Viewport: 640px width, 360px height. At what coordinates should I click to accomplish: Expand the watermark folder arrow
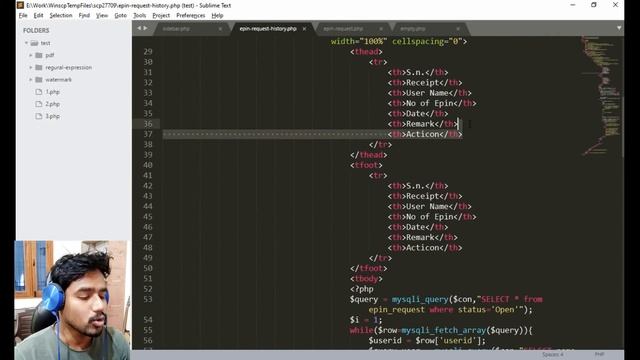[31, 80]
